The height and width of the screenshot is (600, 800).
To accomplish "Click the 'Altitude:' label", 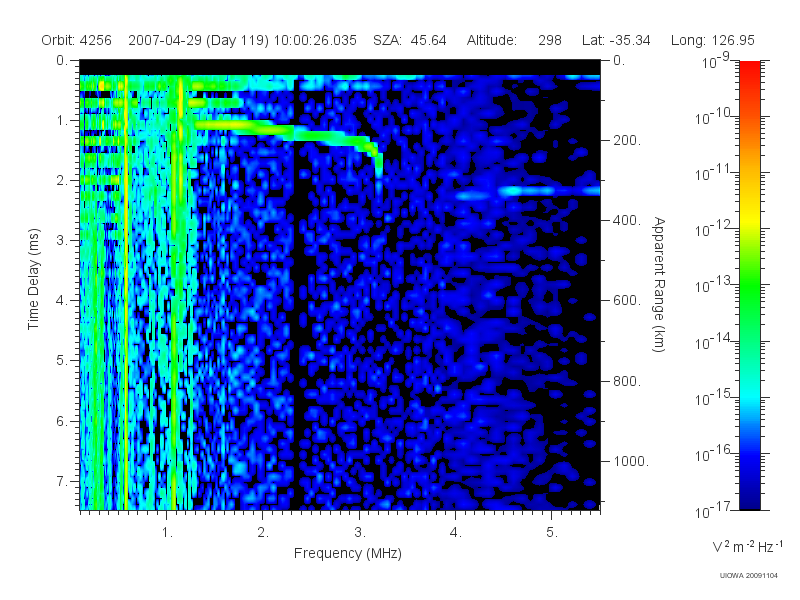I will click(x=492, y=40).
